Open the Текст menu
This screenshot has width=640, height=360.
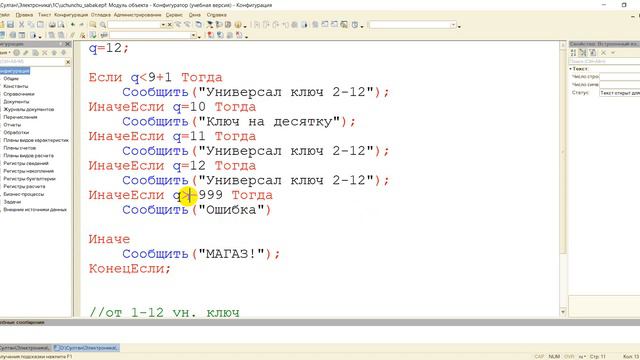coord(44,15)
